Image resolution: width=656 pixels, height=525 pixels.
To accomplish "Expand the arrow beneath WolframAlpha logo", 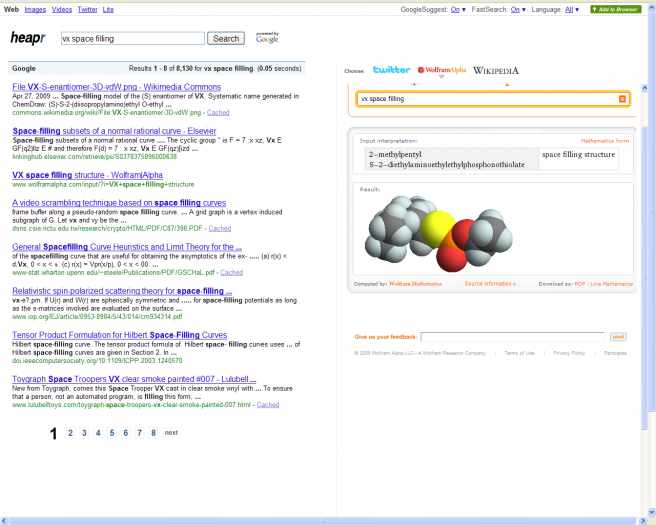I will click(441, 77).
